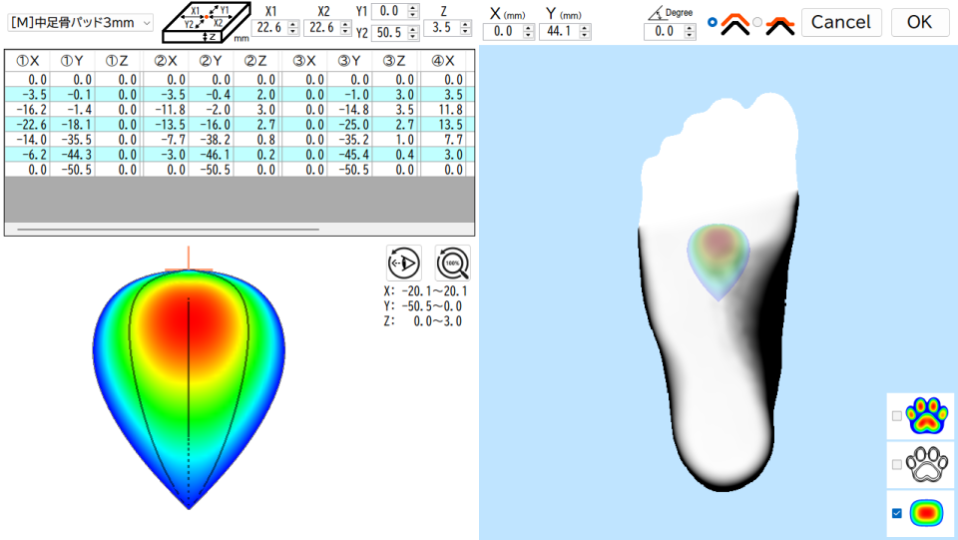Click the 100% zoom reset magnifier icon
The height and width of the screenshot is (540, 958).
(453, 263)
